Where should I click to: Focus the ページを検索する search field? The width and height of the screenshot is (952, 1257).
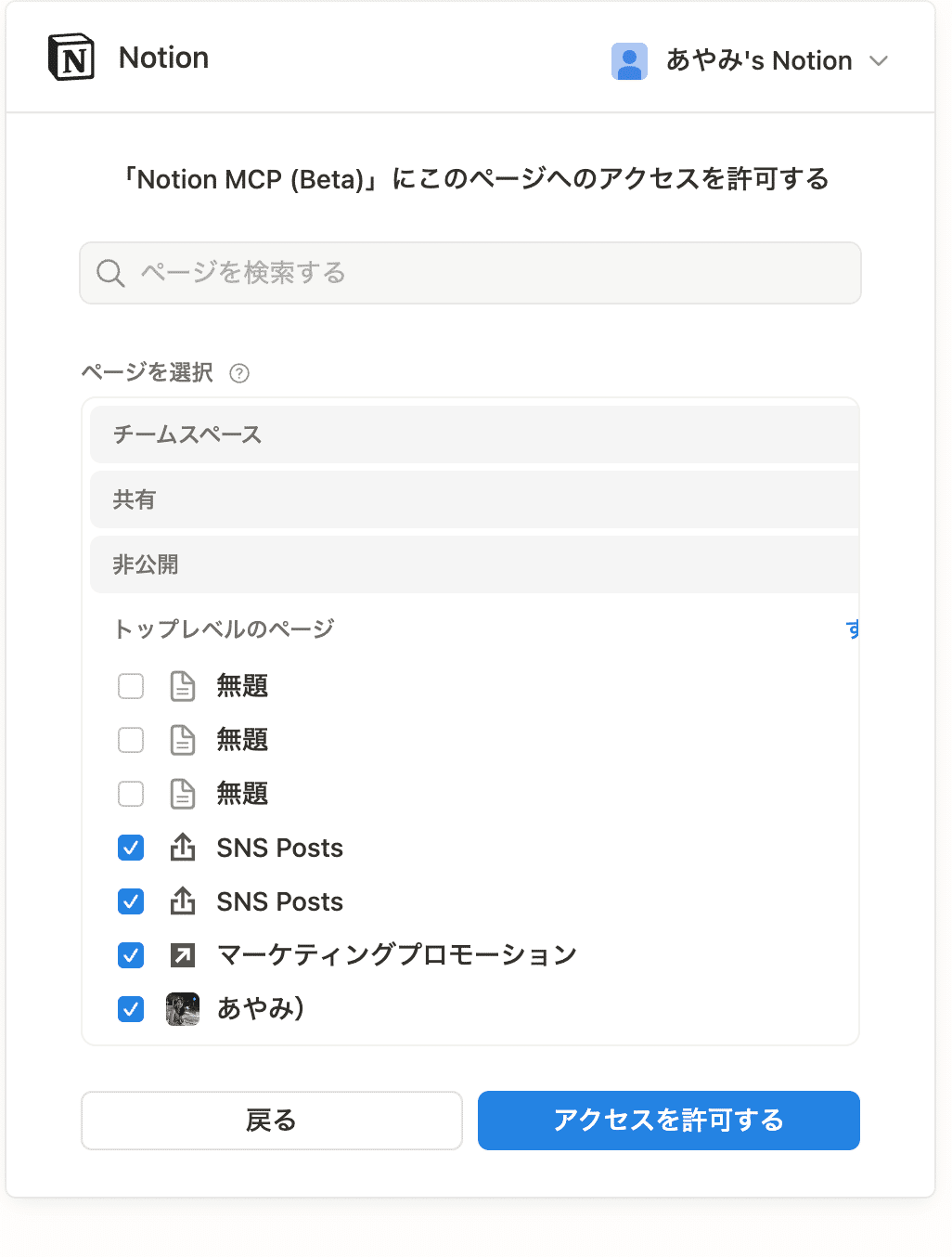(x=492, y=273)
